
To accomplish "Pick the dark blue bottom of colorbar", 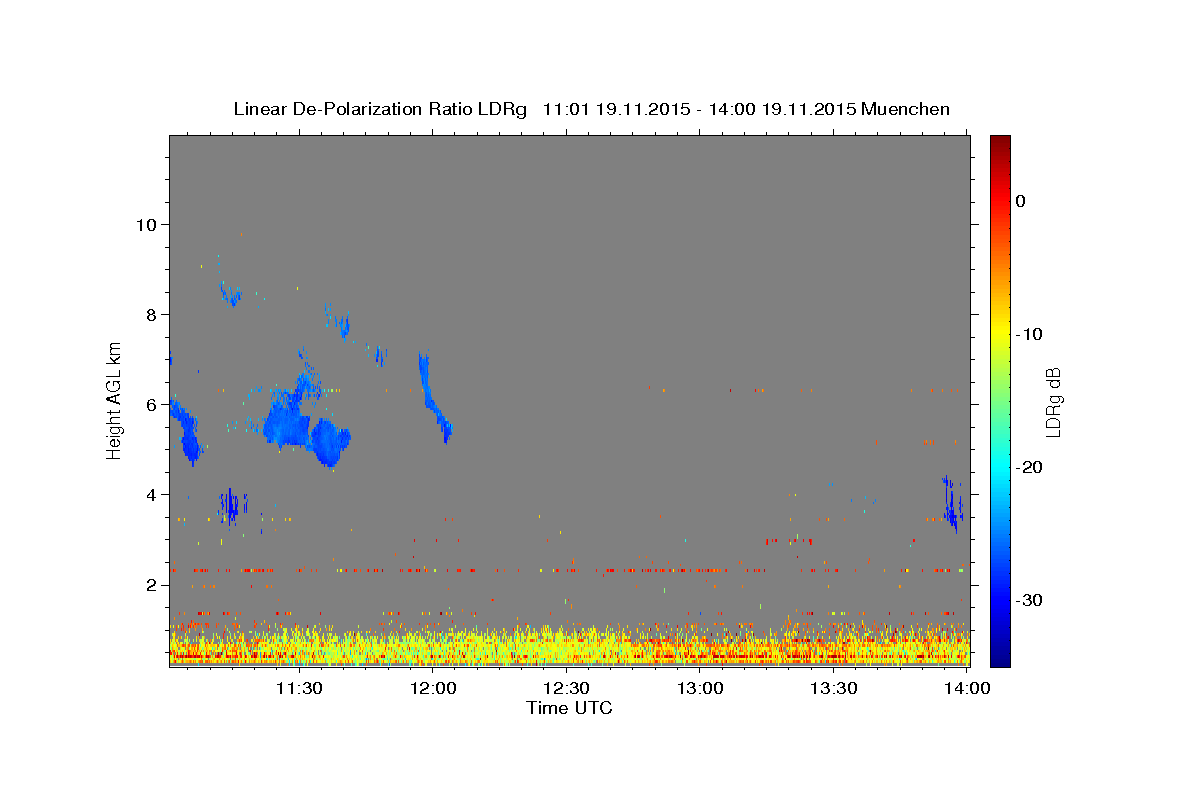I will tap(1000, 658).
